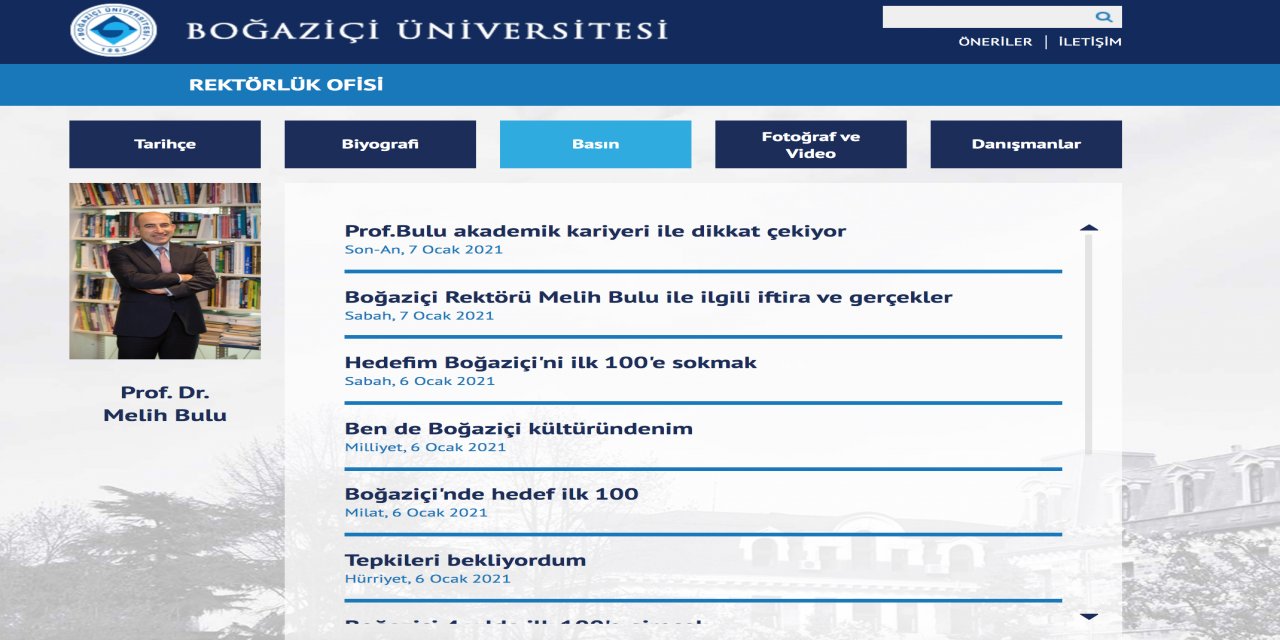Click the scroll-up arrow on the list
The image size is (1280, 640).
[1087, 227]
